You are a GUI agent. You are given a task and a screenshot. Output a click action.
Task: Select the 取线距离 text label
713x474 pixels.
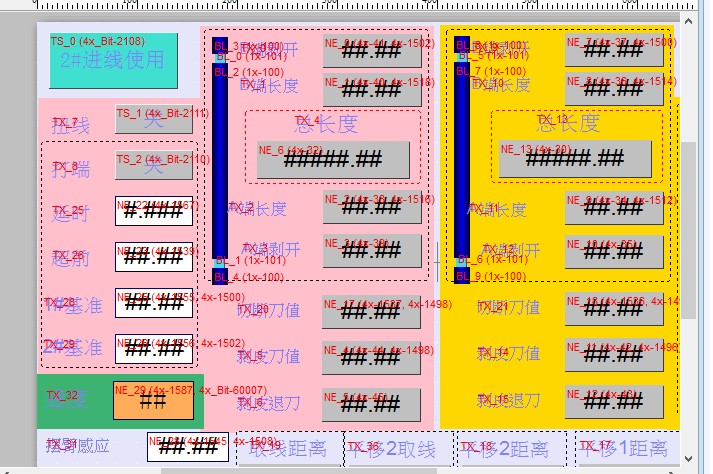pyautogui.click(x=287, y=449)
